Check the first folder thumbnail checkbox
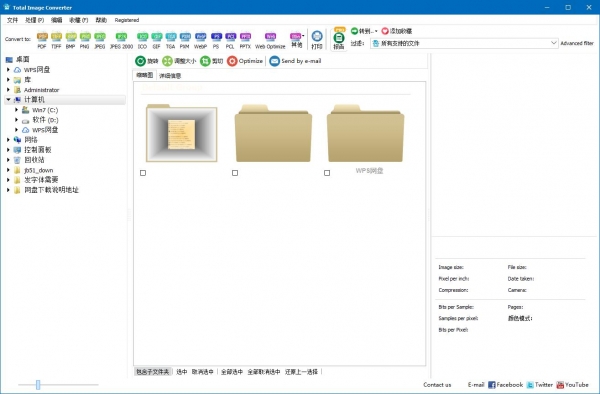 (x=143, y=173)
